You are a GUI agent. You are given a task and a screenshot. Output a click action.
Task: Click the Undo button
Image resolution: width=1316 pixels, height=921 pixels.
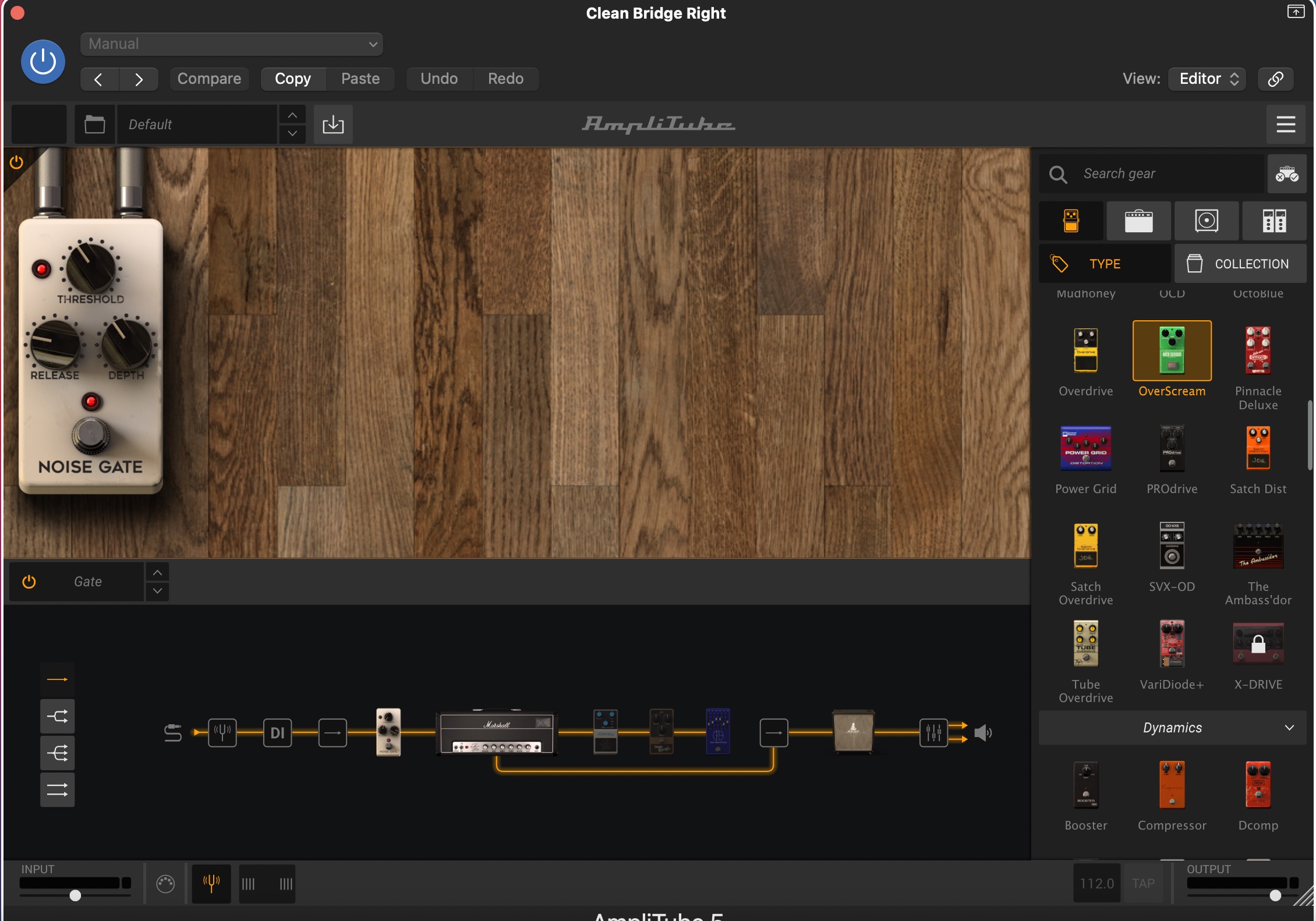point(439,79)
